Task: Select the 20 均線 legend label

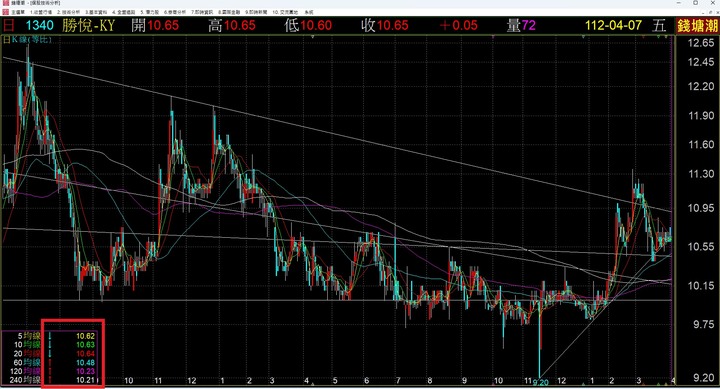Action: 27,354
